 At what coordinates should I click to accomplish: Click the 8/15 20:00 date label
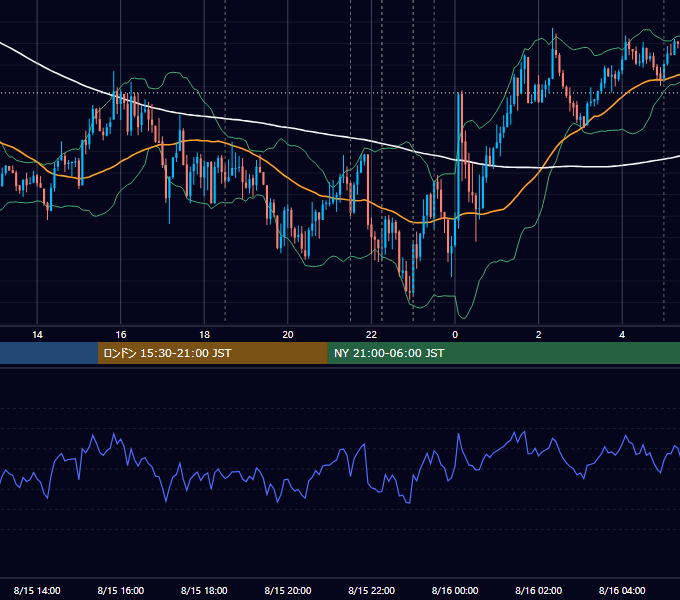[x=288, y=590]
